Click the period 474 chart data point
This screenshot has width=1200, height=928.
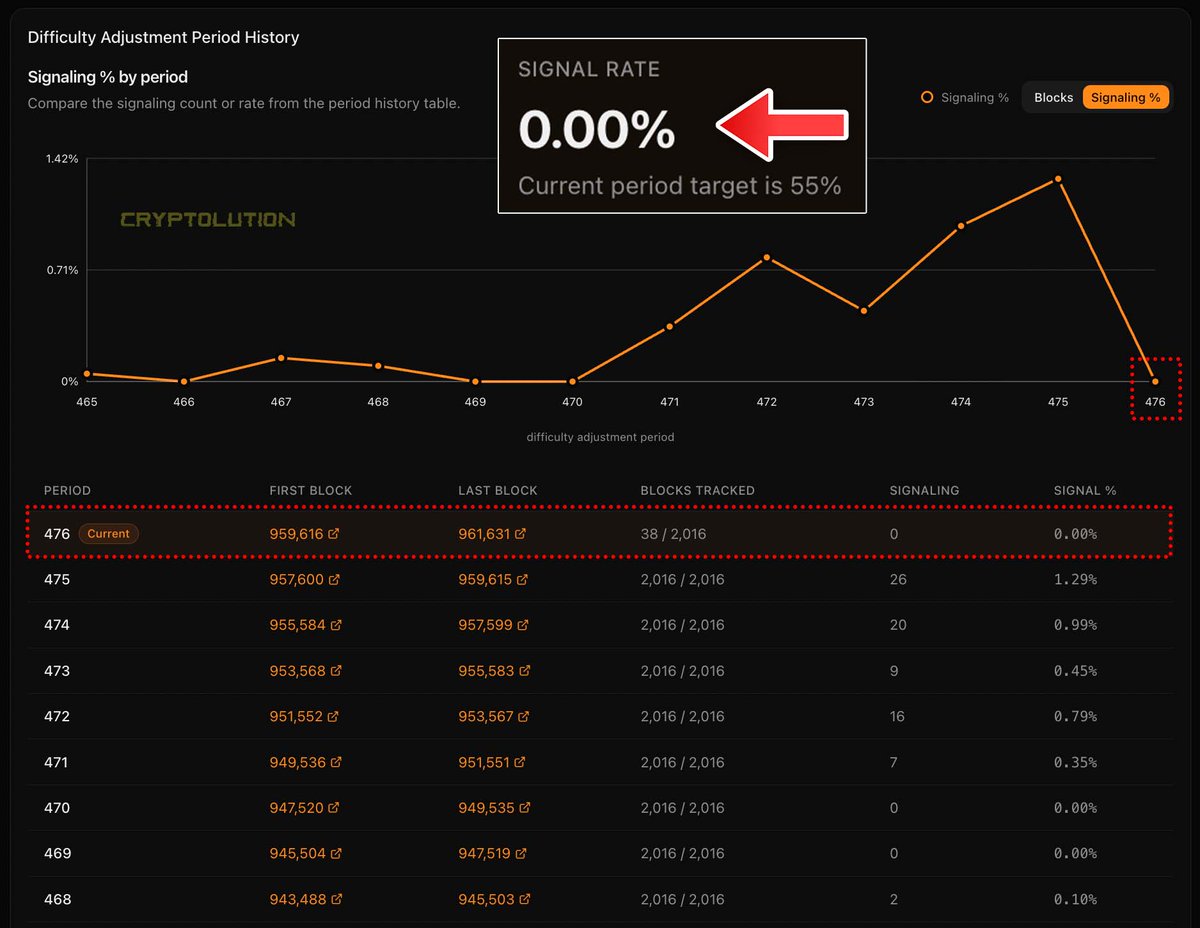961,226
